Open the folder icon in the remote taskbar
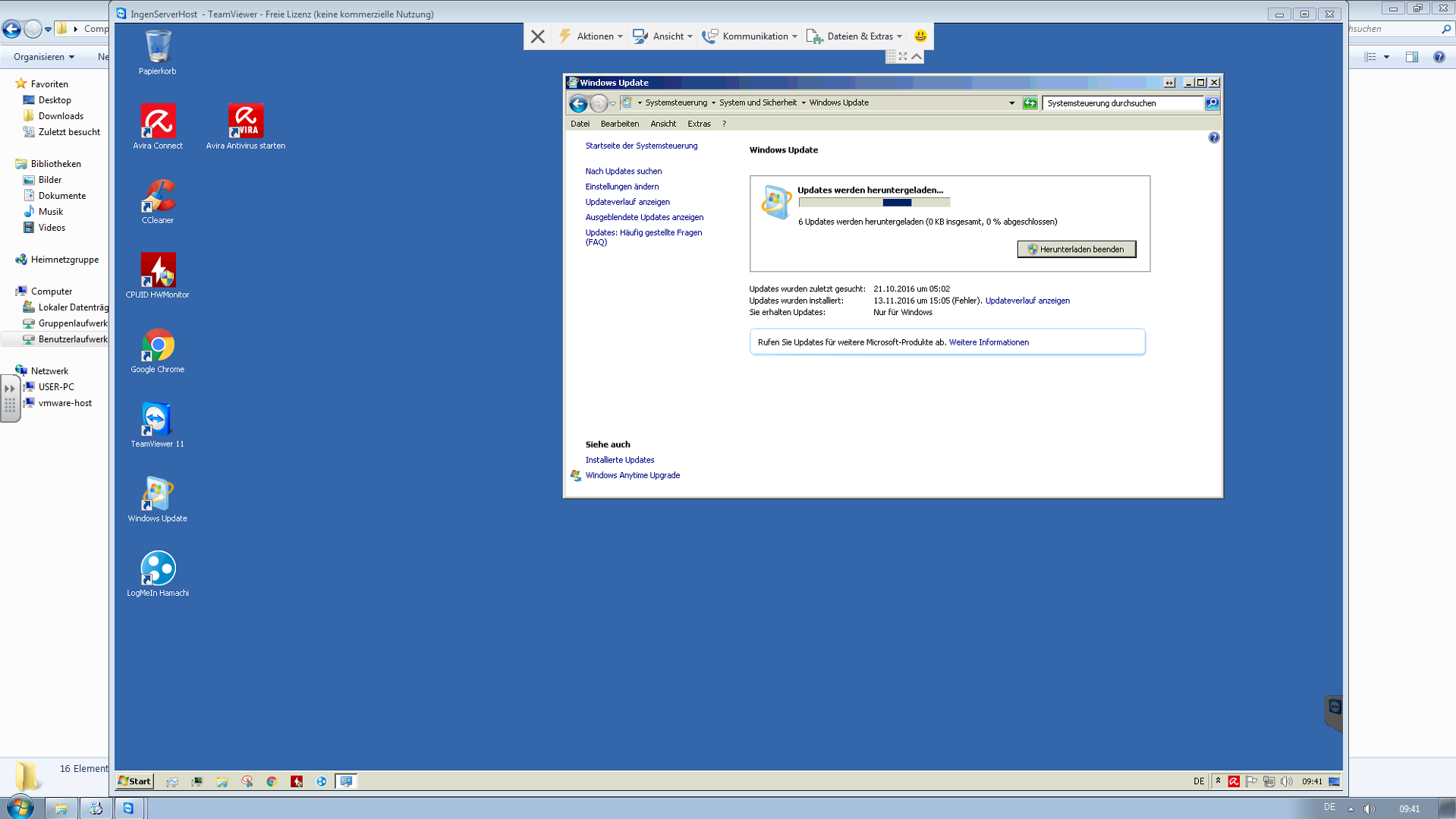This screenshot has width=1456, height=819. tap(222, 781)
